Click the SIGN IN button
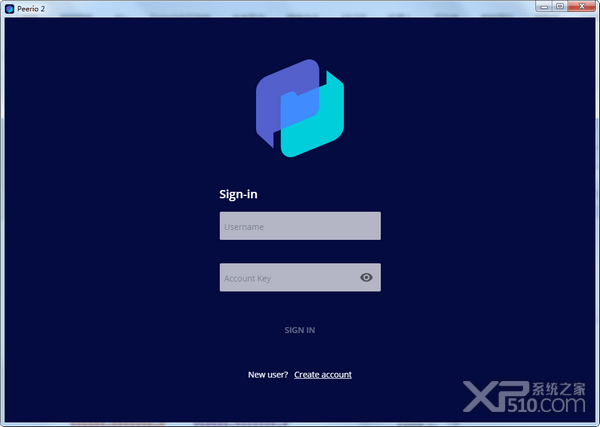The width and height of the screenshot is (600, 427). [300, 330]
